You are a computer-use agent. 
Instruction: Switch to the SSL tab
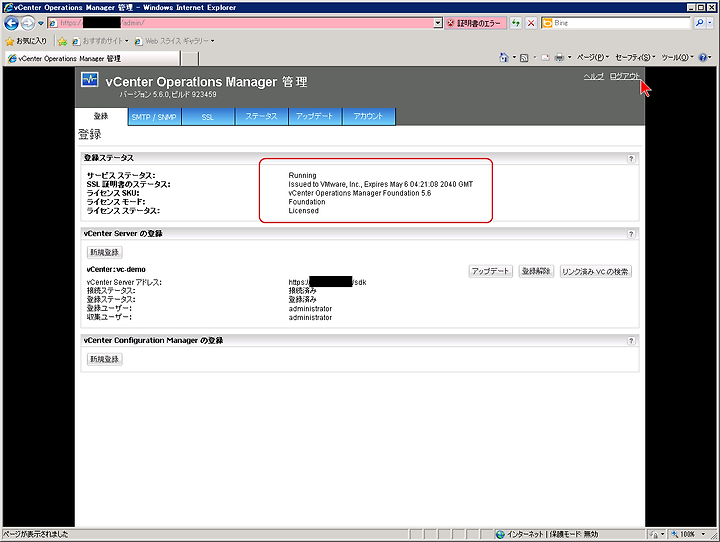(208, 117)
